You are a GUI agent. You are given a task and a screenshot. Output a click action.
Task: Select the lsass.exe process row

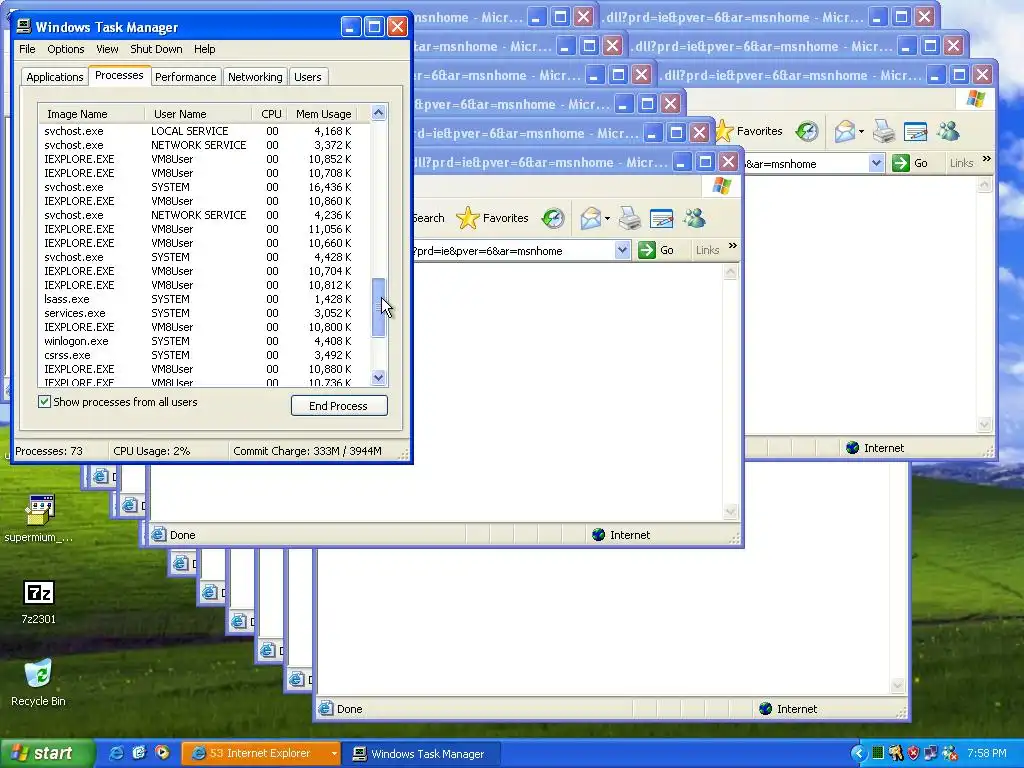[204, 299]
